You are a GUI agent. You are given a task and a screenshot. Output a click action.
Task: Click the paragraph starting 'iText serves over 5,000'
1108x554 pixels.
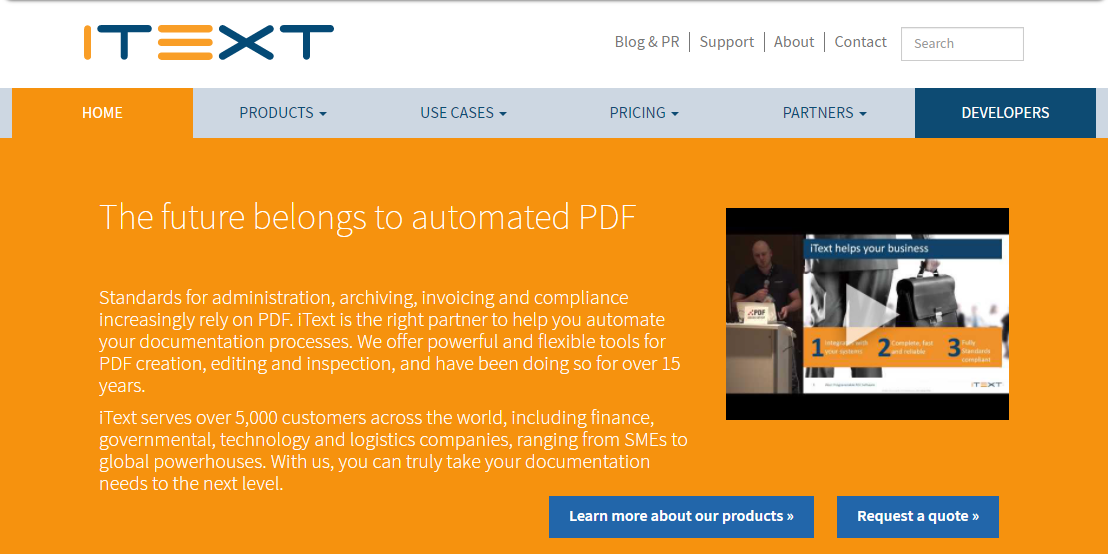click(393, 451)
